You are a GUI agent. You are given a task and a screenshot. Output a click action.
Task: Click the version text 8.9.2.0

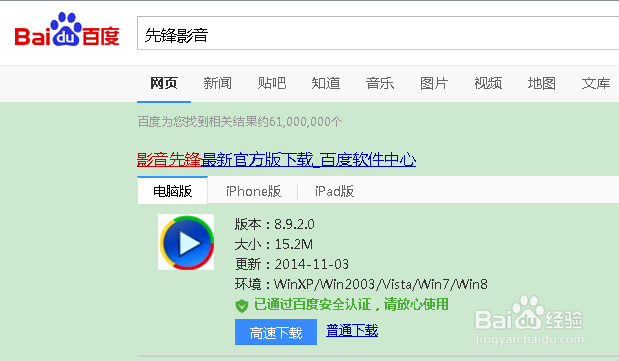coord(294,224)
